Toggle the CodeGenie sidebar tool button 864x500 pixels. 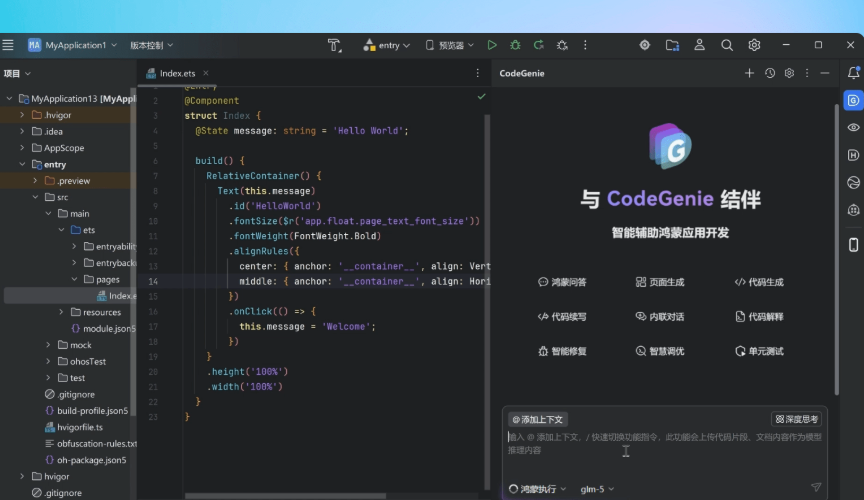[x=853, y=100]
